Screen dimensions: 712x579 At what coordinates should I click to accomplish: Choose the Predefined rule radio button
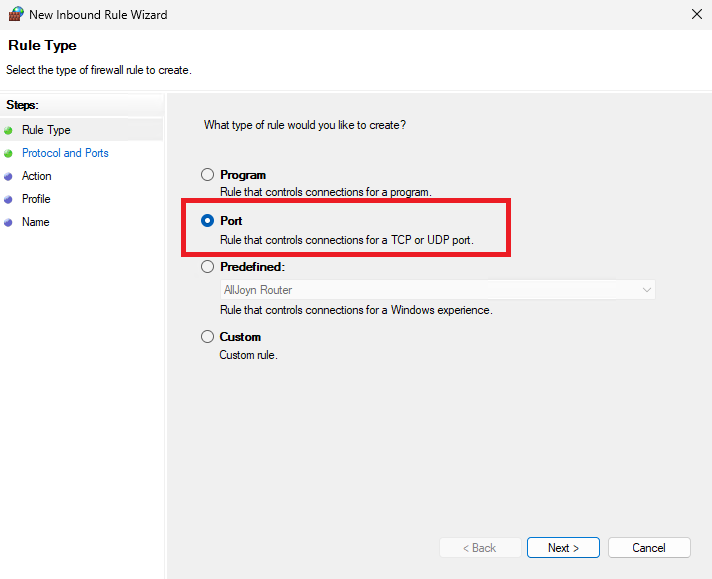pos(208,267)
